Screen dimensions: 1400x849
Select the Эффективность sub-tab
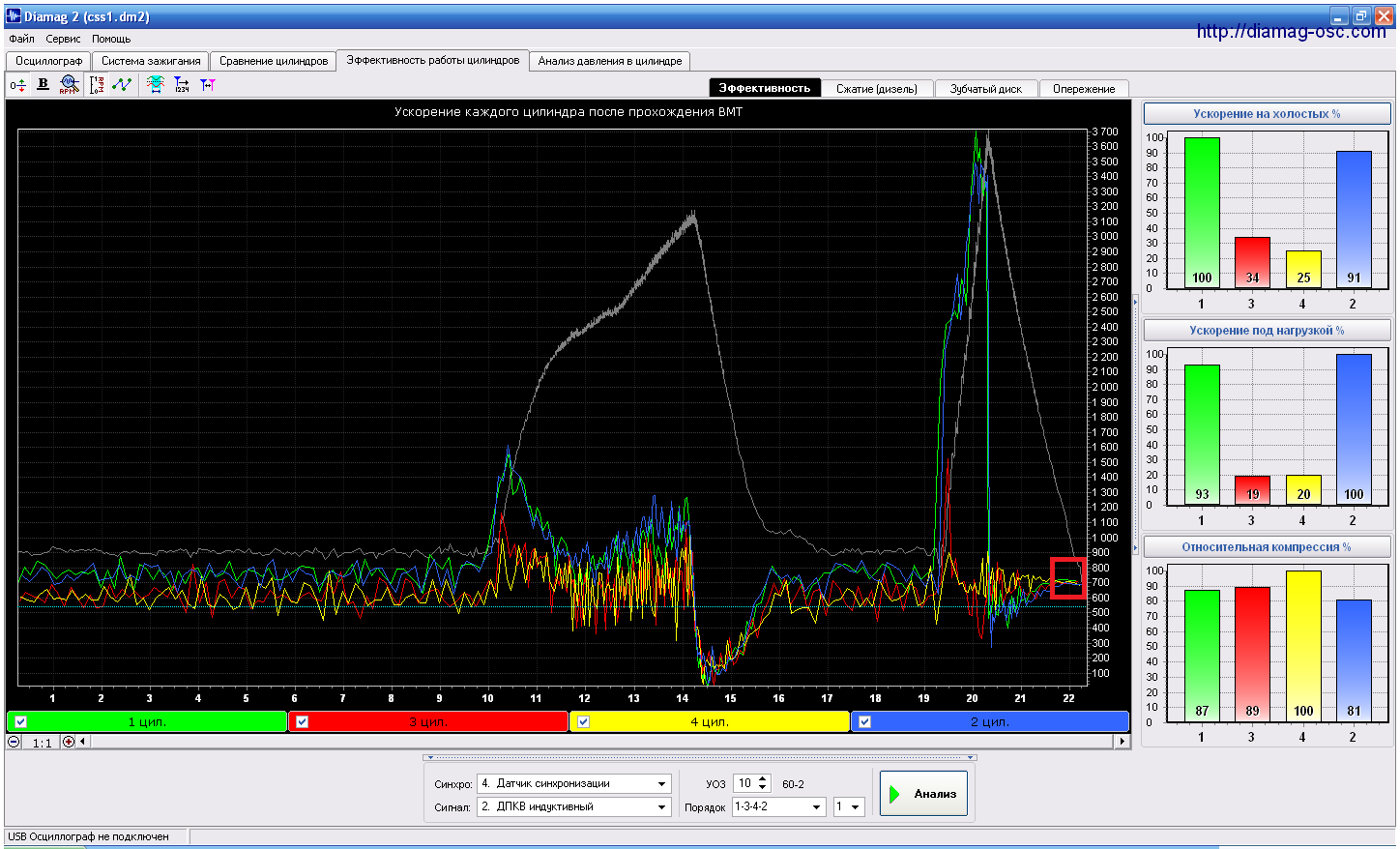pos(765,88)
